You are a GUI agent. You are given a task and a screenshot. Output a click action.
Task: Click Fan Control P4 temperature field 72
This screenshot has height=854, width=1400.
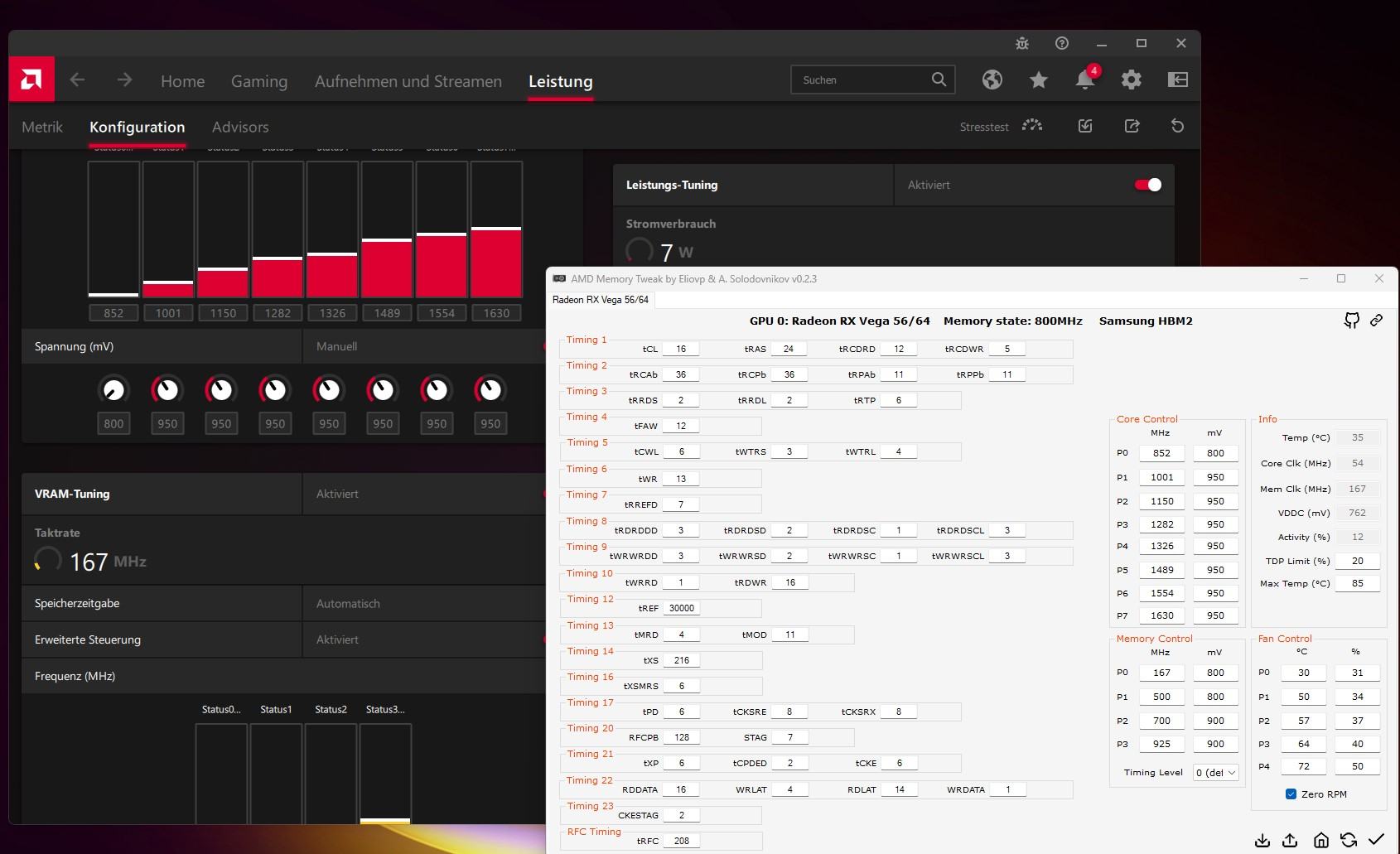click(1304, 766)
